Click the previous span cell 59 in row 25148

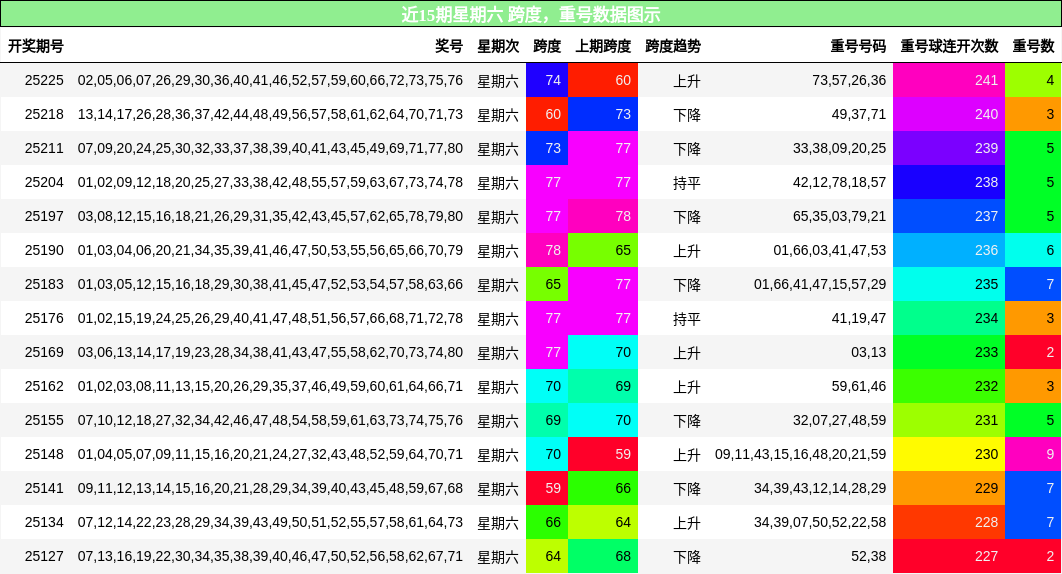click(603, 455)
